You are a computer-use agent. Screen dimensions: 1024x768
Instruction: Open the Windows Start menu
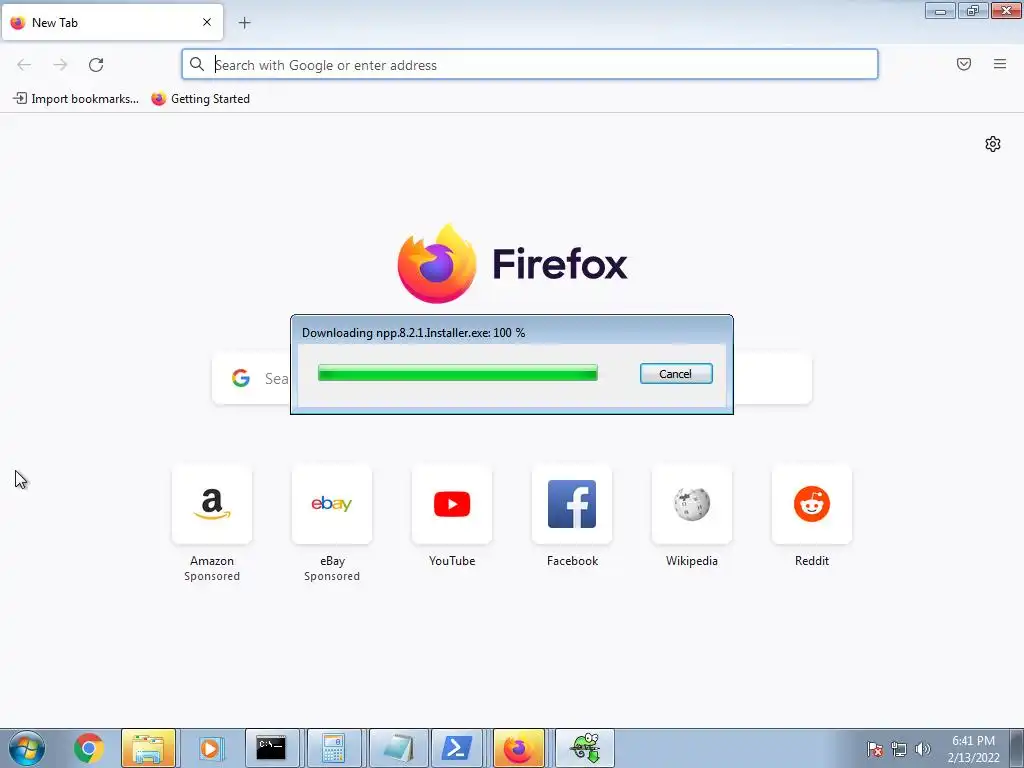click(27, 748)
